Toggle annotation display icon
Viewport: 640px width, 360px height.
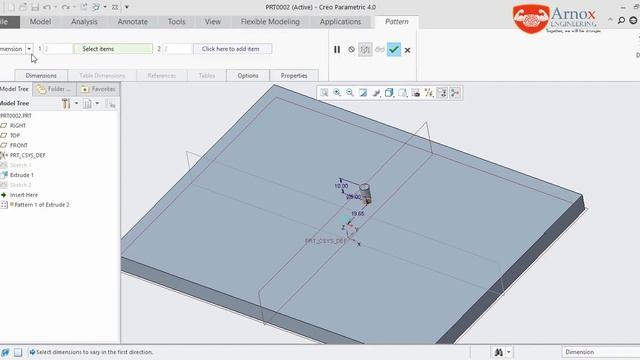[x=442, y=93]
